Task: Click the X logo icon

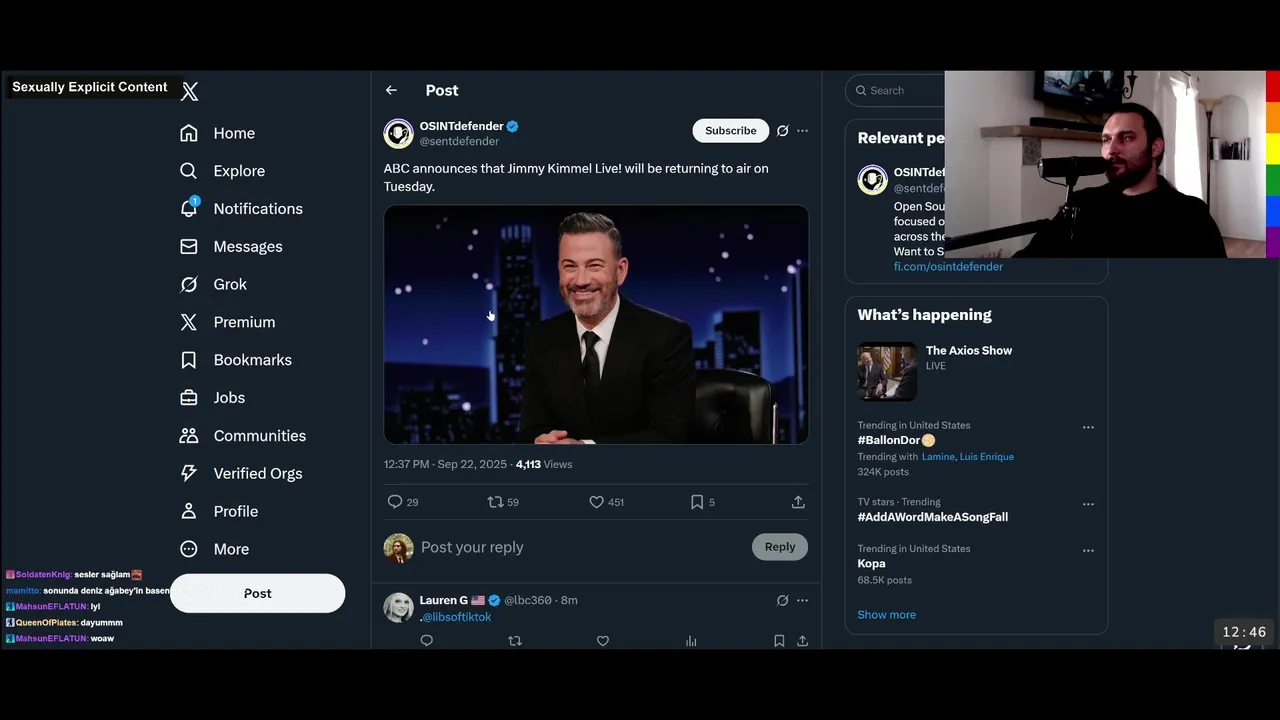Action: point(190,92)
